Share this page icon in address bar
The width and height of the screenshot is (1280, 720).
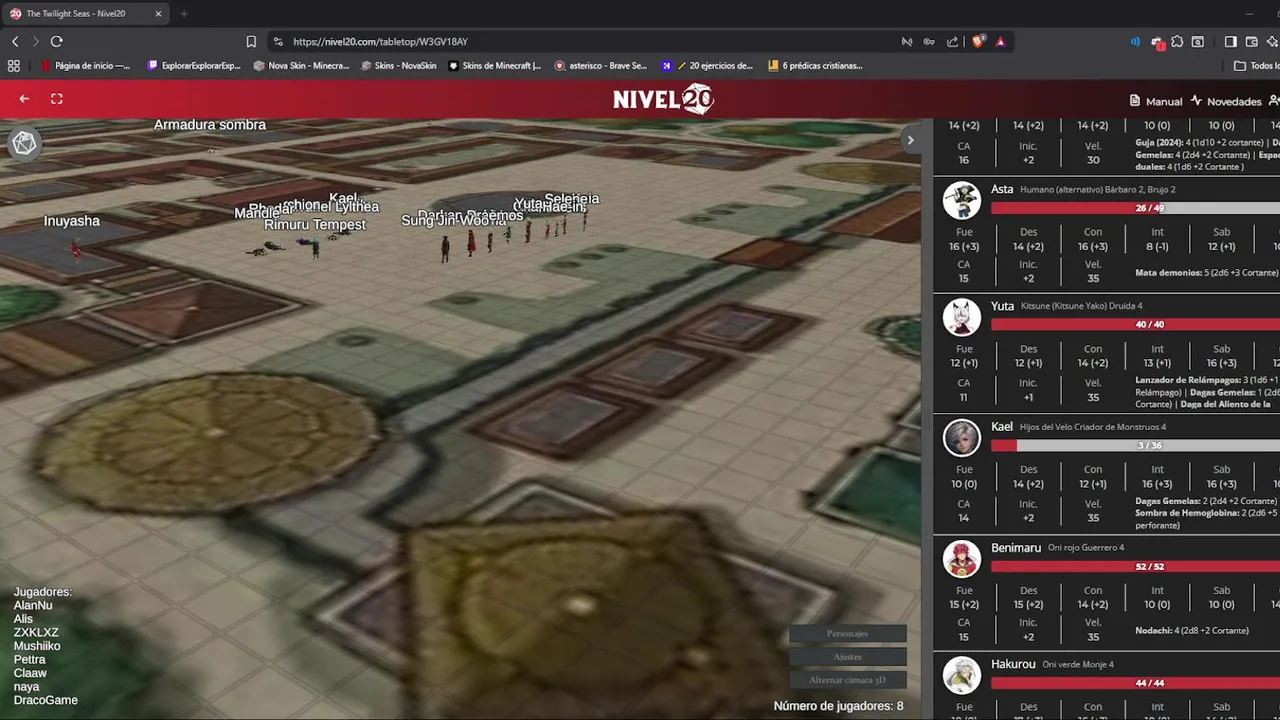coord(952,41)
